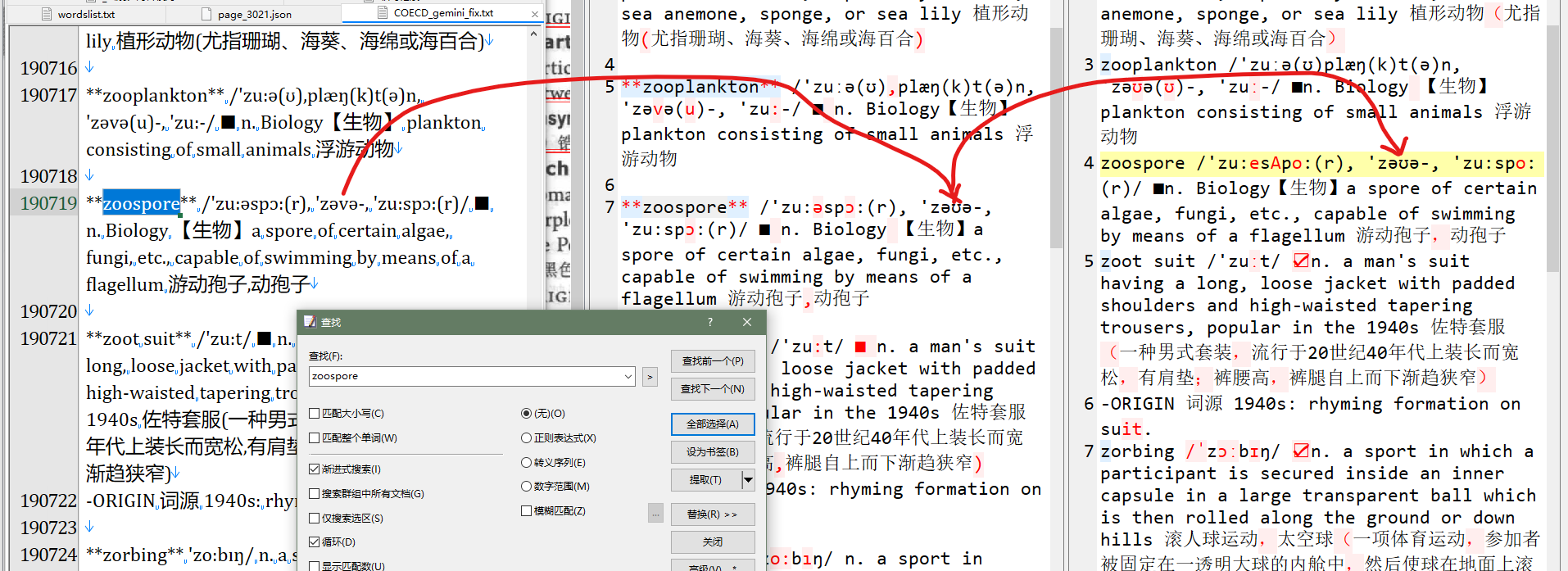Click the '...' button next to 模糊匹配
Image resolution: width=1568 pixels, height=571 pixels.
655,513
